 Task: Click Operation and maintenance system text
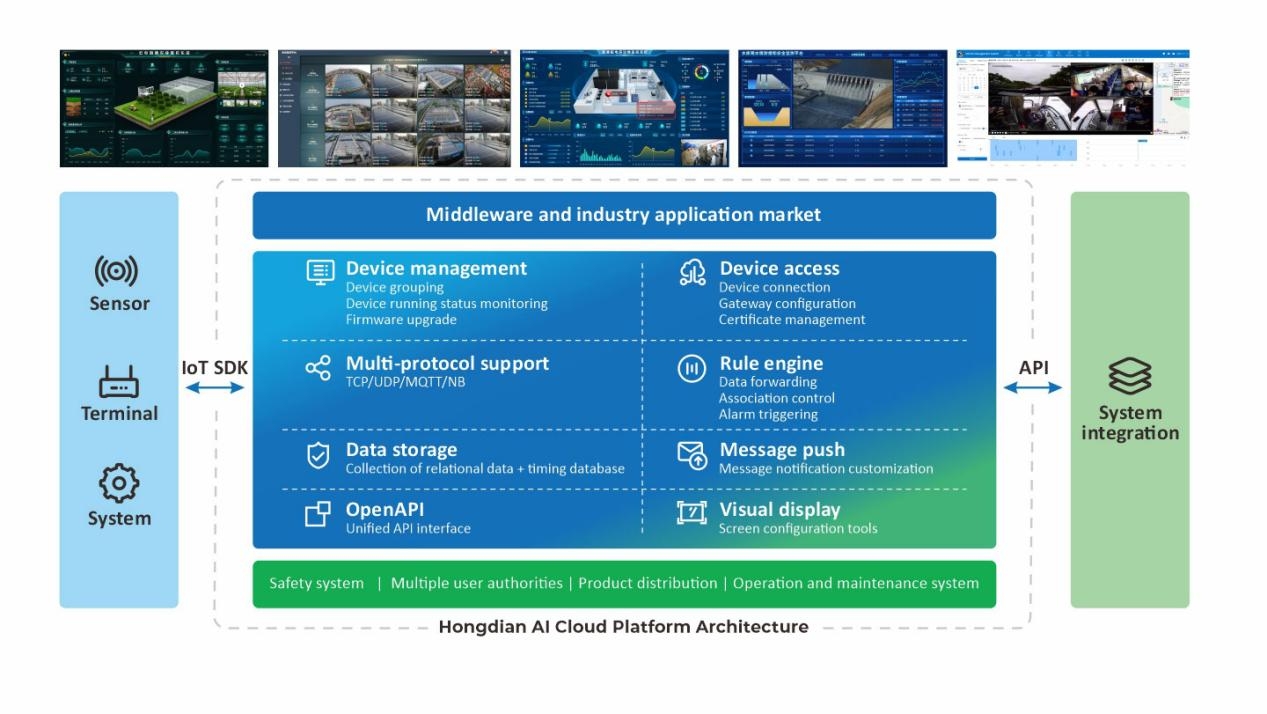855,584
